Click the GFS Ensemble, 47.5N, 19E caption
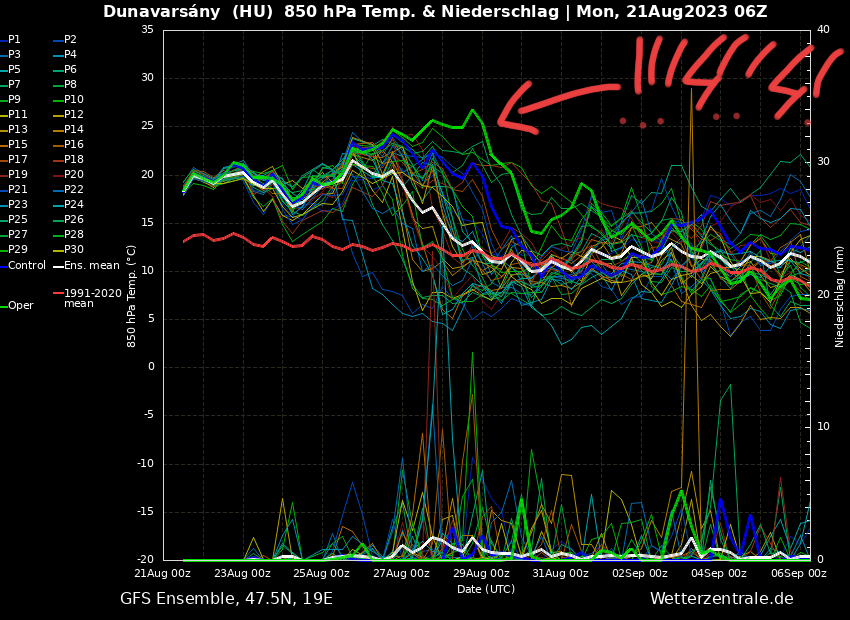This screenshot has width=850, height=620. click(226, 599)
